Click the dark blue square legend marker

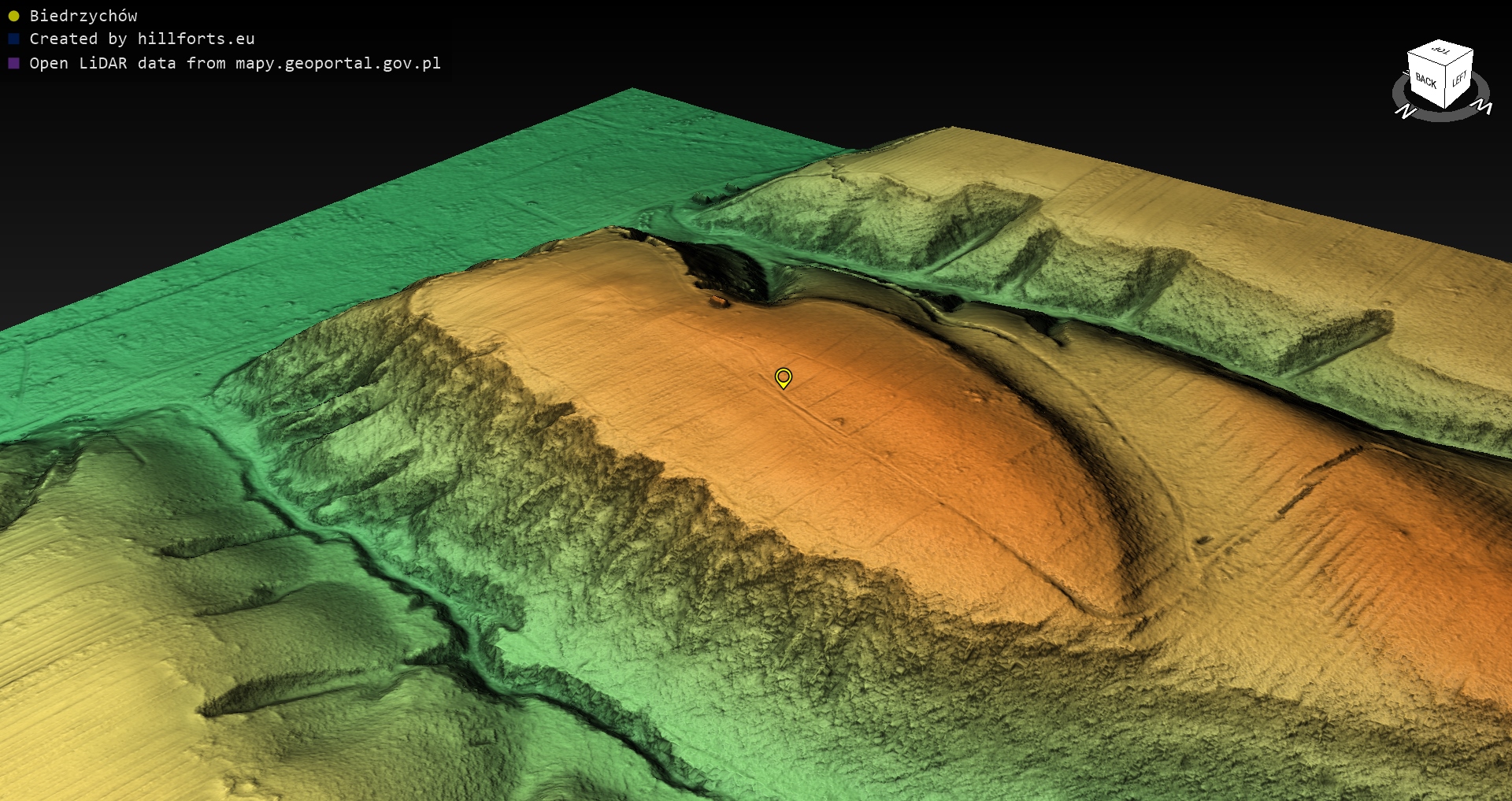click(13, 39)
